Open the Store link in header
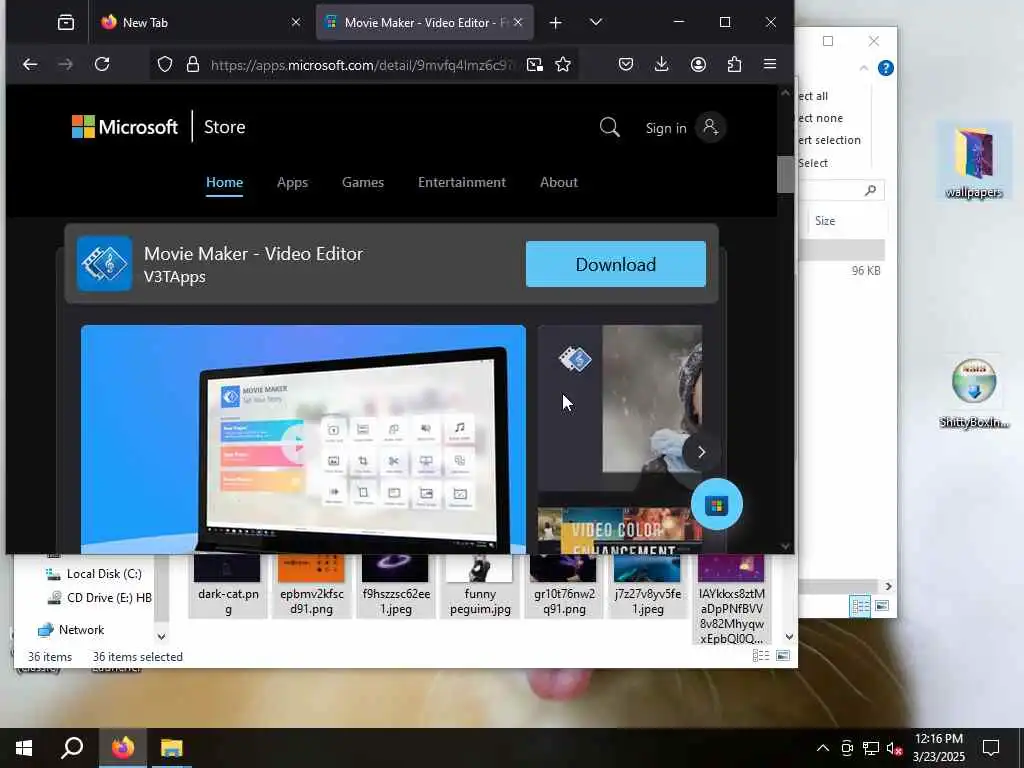Screen dimensions: 1024x768 click(225, 127)
